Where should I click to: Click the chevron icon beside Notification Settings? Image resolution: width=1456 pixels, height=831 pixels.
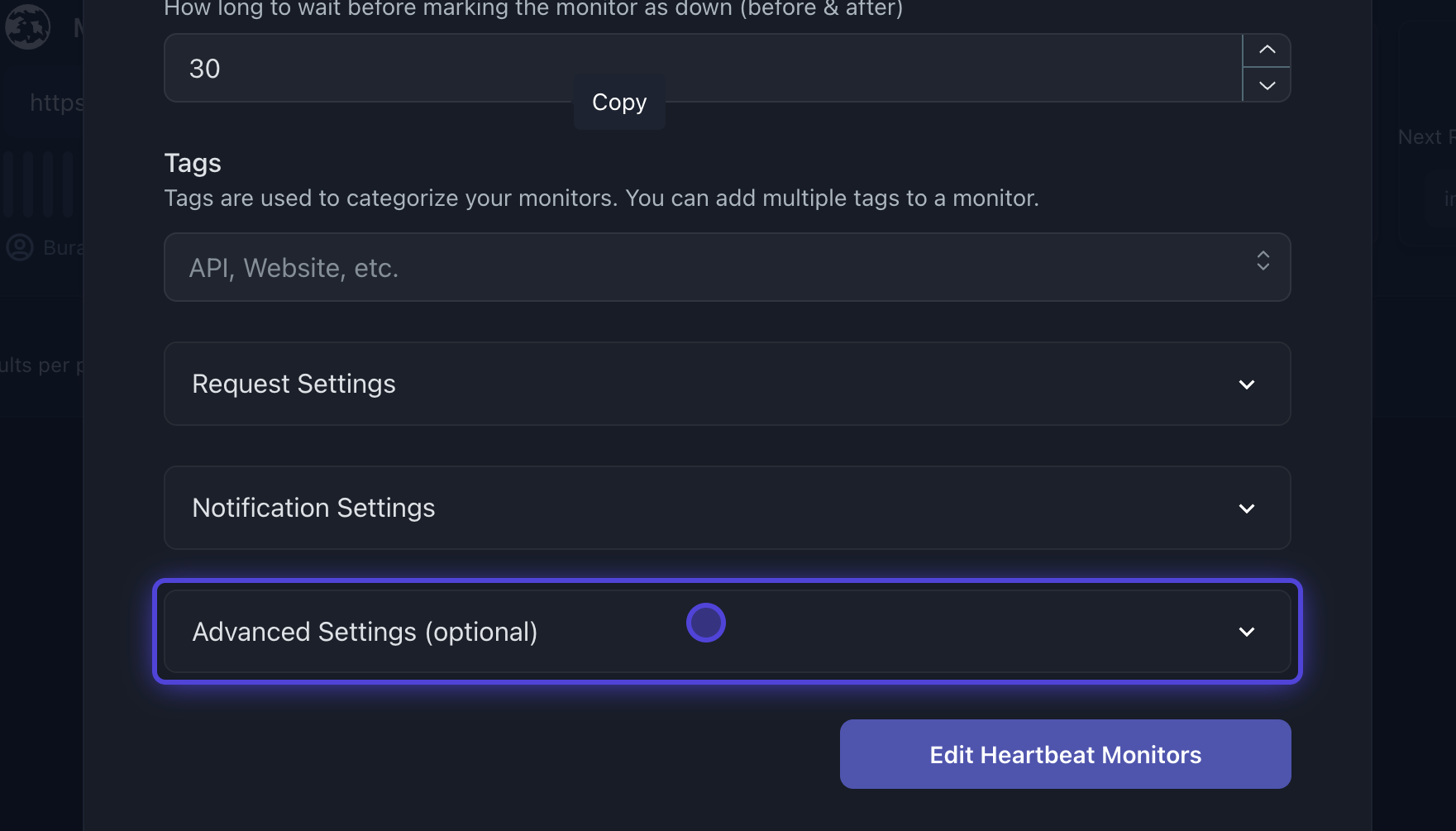[x=1247, y=509]
